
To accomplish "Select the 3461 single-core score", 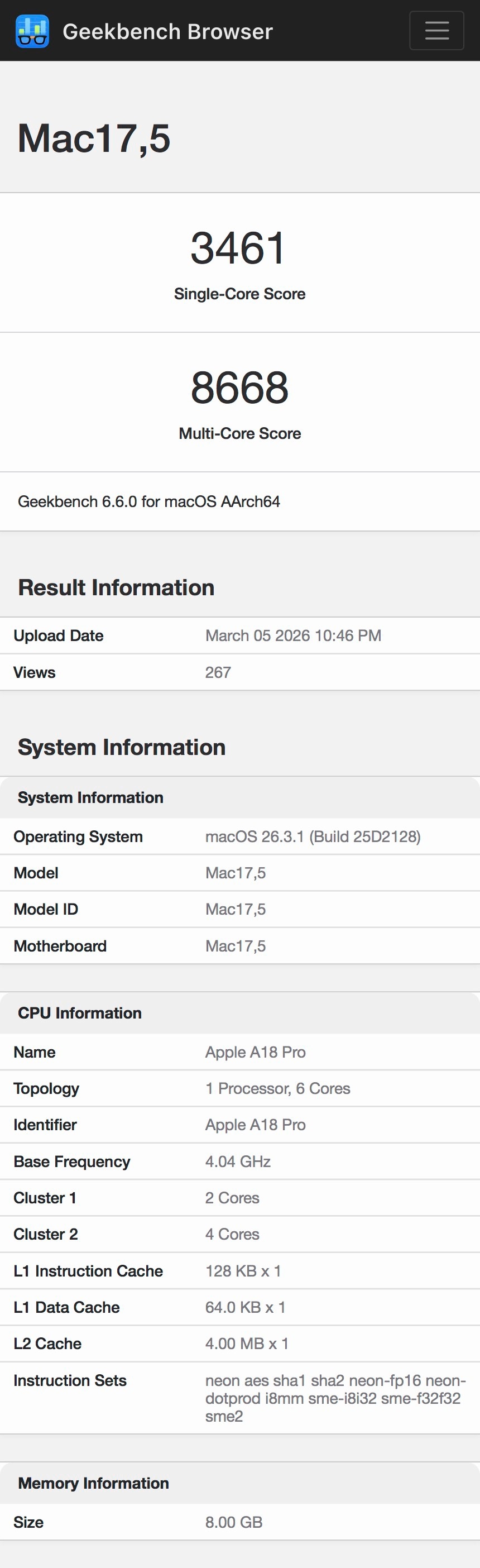I will [x=239, y=248].
